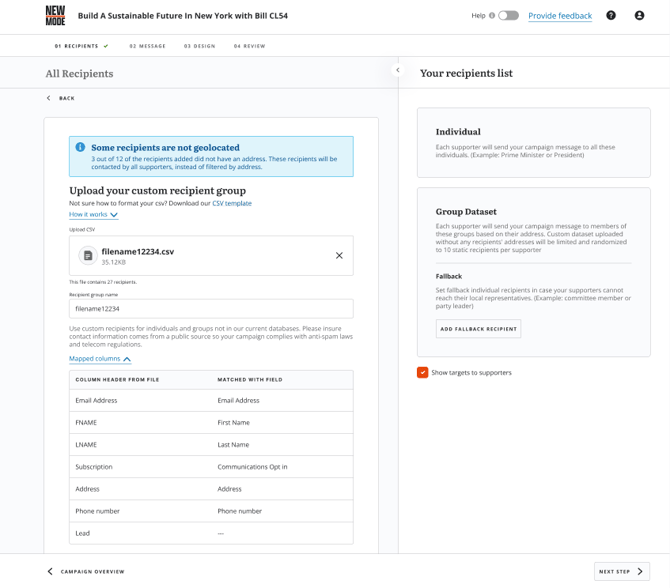Click the Recipient group name field

pyautogui.click(x=211, y=309)
